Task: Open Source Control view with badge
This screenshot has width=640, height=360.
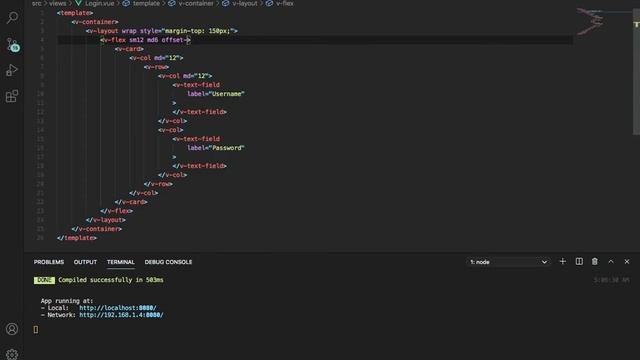Action: 12,44
